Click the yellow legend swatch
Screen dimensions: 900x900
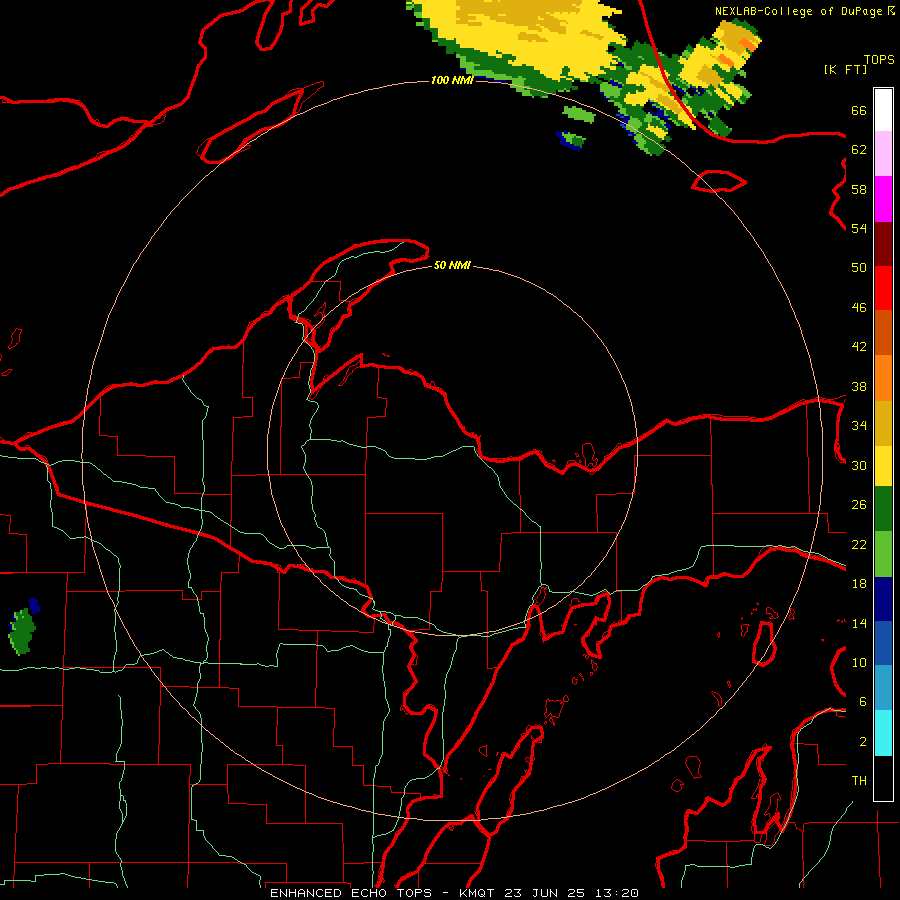(883, 465)
